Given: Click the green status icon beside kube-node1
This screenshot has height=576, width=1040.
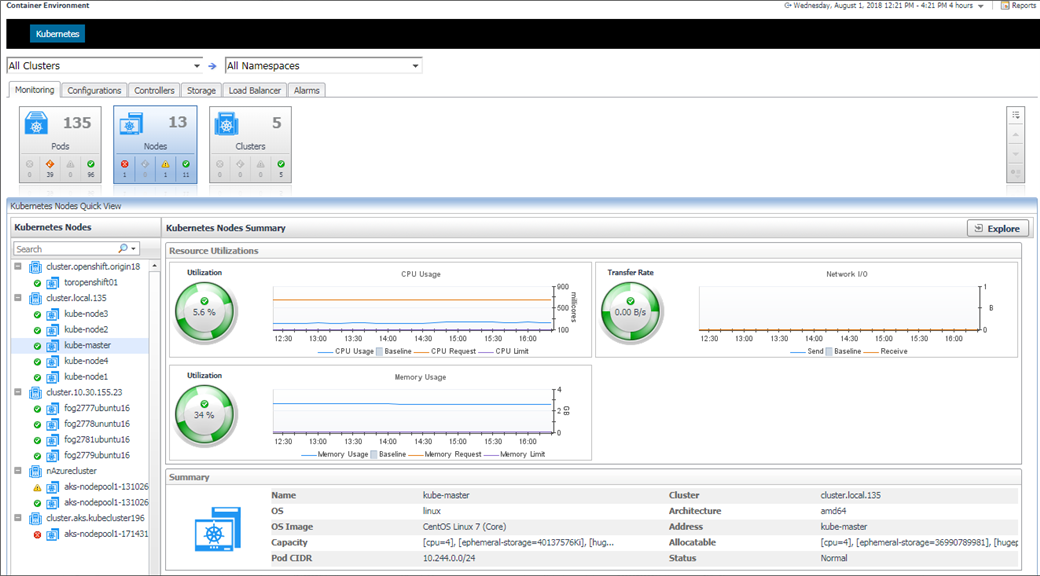Looking at the screenshot, I should 38,377.
